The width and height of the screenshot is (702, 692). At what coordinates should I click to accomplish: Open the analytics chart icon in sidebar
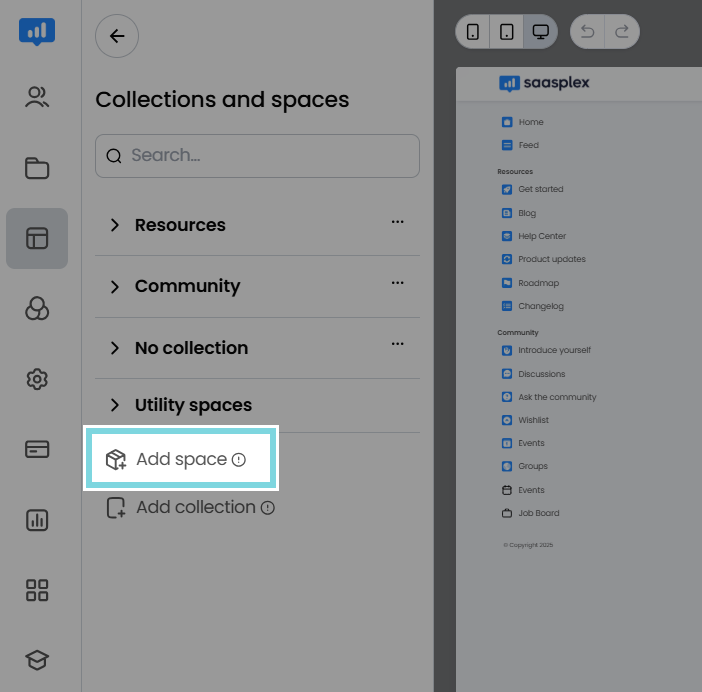[x=37, y=520]
